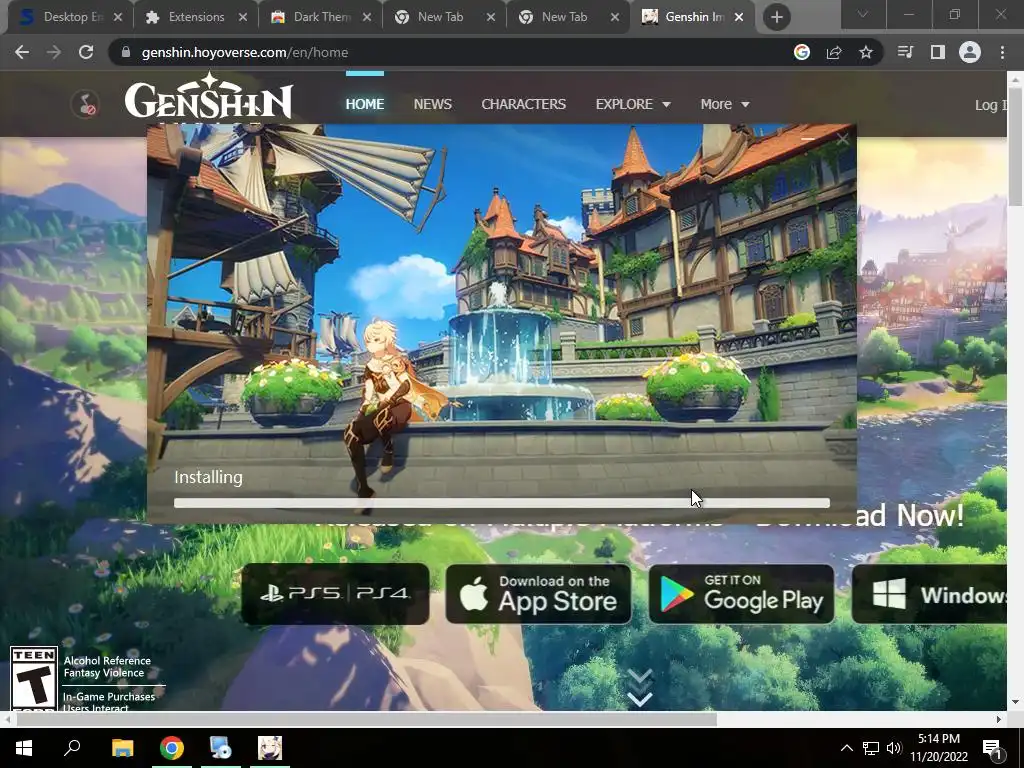This screenshot has height=768, width=1024.
Task: Open the HOME nav item
Action: (364, 104)
